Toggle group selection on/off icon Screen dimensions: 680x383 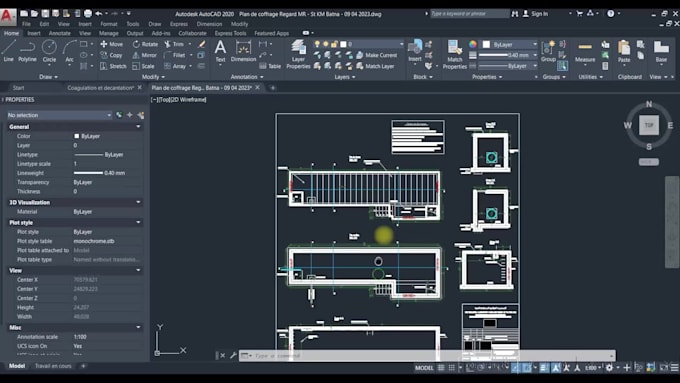[562, 66]
